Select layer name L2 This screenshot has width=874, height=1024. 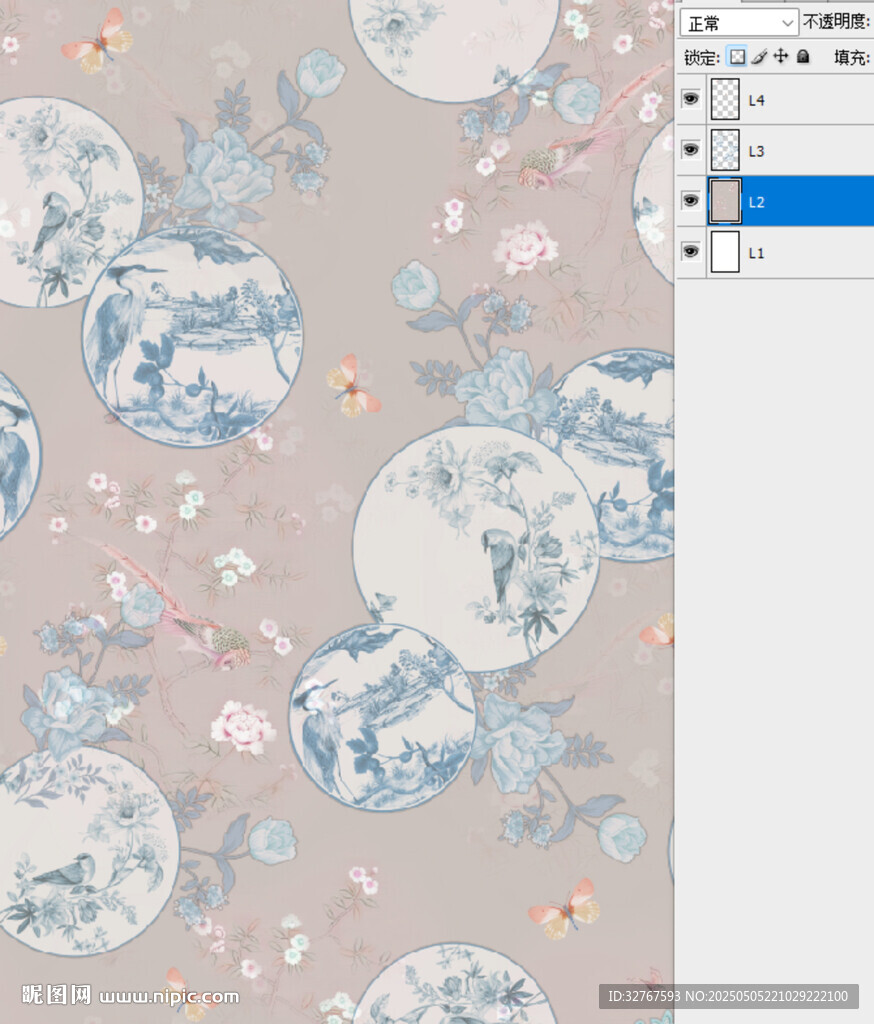click(x=756, y=202)
